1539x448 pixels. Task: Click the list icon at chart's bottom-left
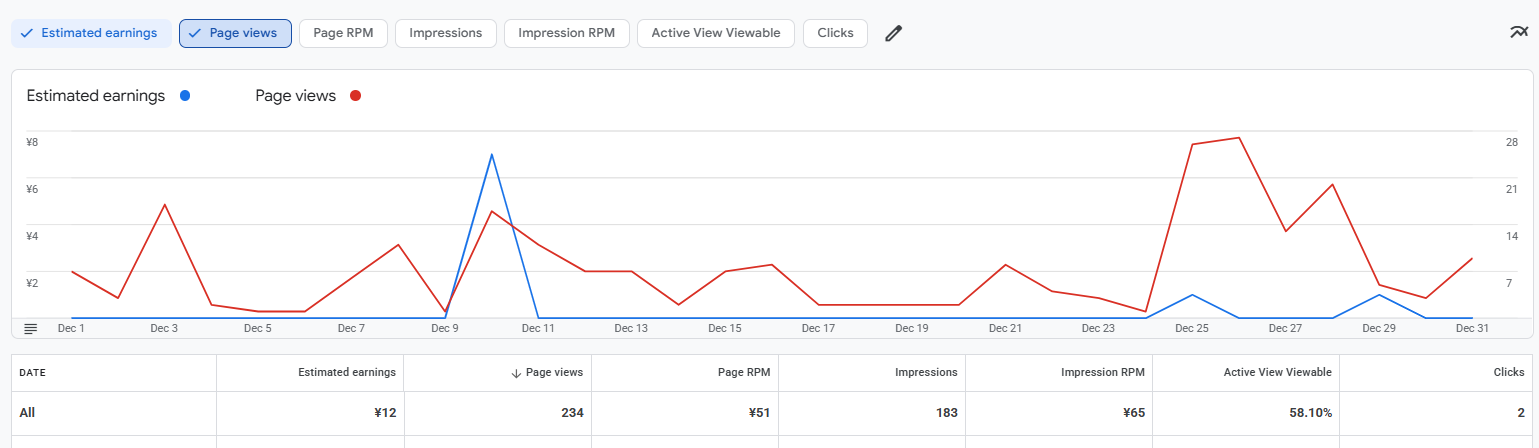tap(30, 328)
